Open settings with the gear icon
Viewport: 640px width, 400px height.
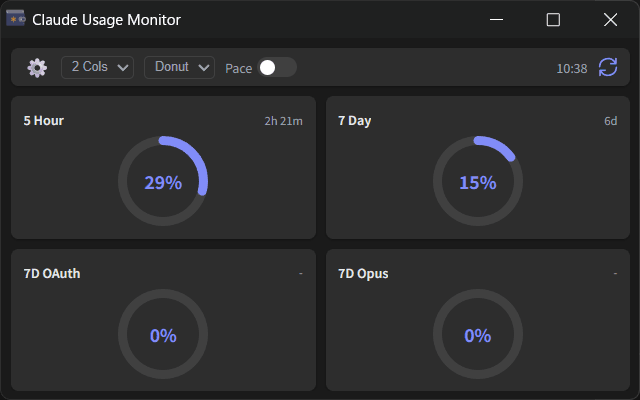tap(37, 68)
